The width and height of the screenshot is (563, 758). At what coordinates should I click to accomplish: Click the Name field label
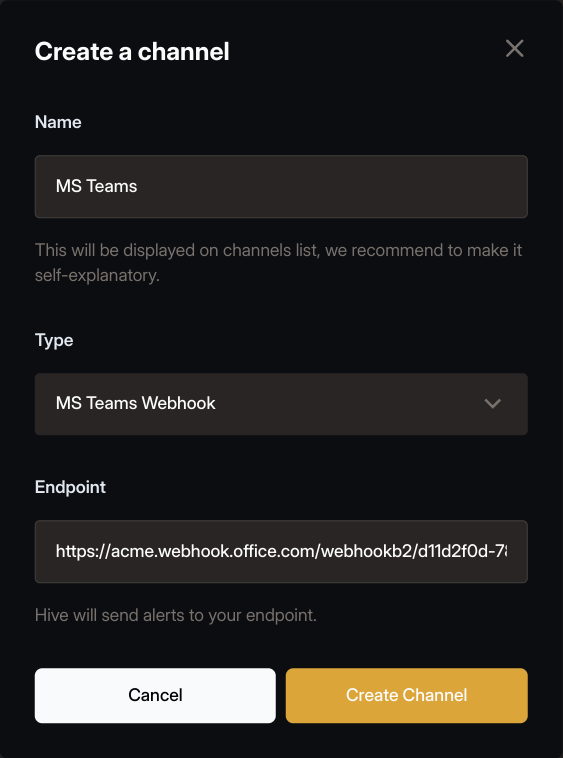(x=58, y=122)
